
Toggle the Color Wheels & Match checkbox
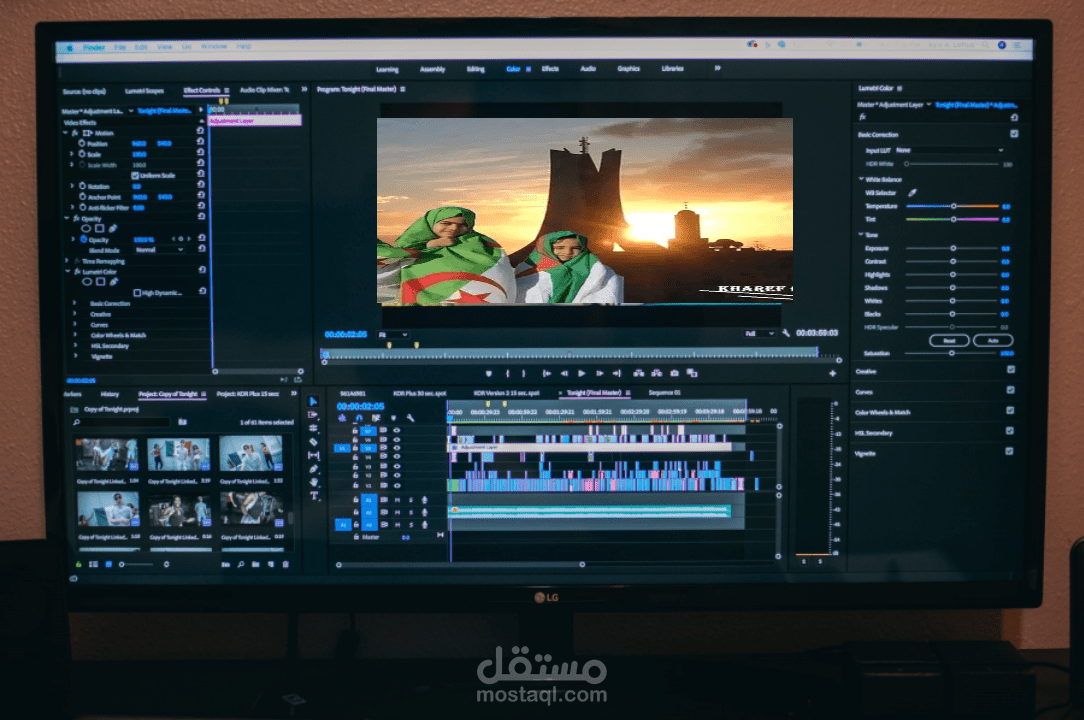[1010, 410]
